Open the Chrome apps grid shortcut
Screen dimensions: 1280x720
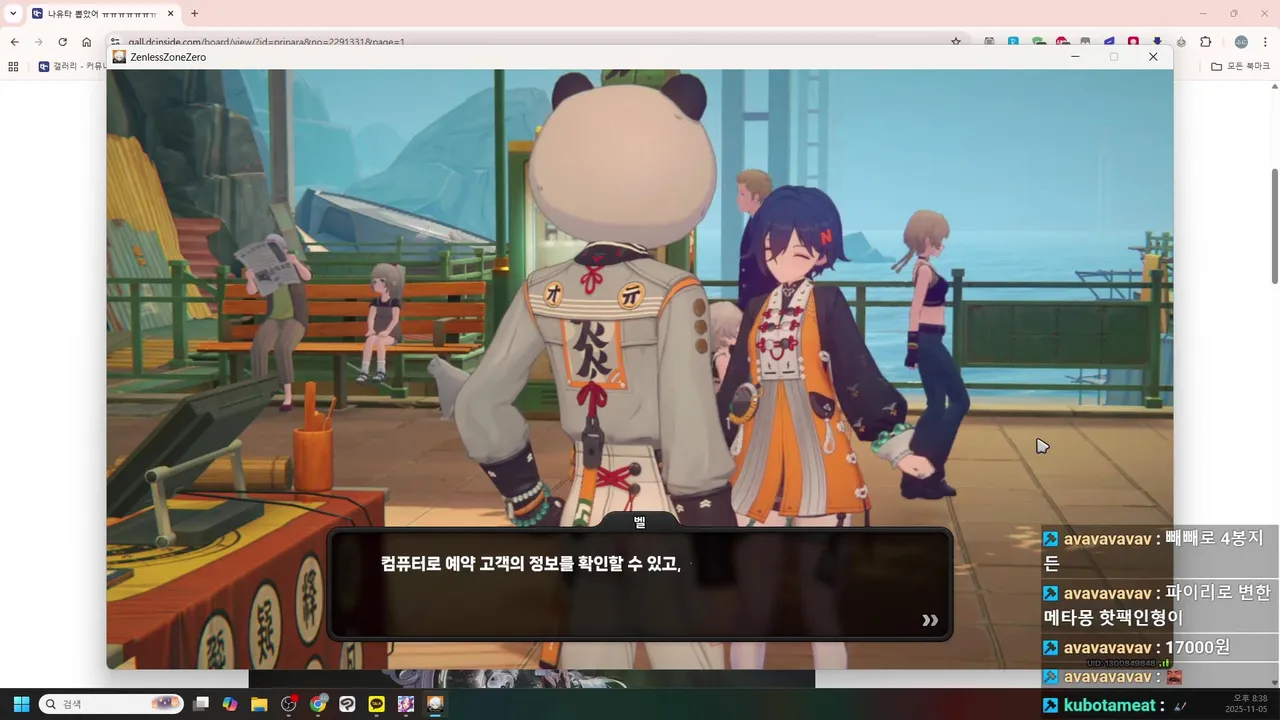(x=13, y=66)
